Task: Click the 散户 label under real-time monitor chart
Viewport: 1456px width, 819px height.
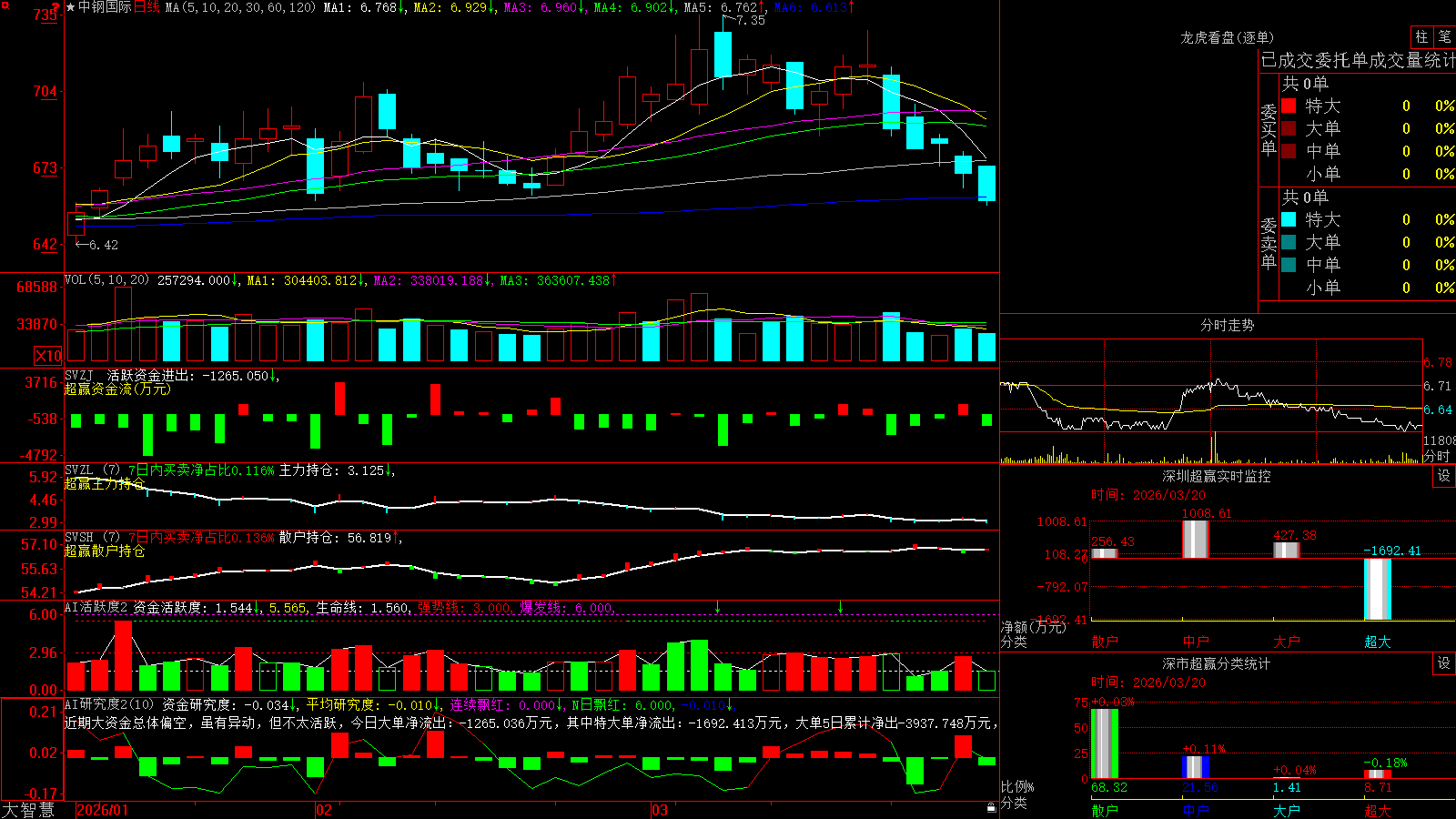Action: (1105, 642)
